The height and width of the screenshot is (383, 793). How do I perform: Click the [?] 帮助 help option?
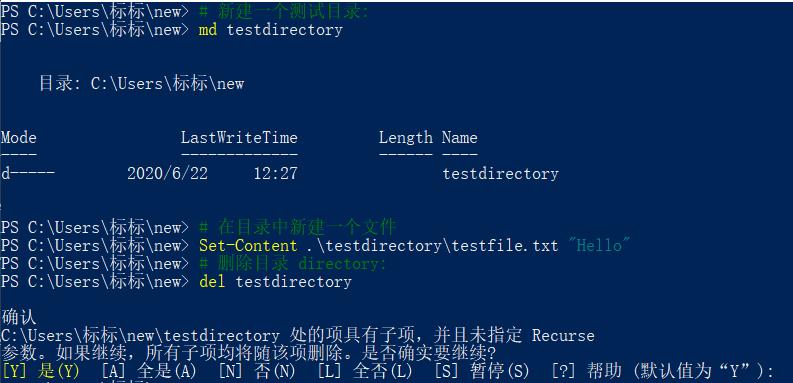586,372
